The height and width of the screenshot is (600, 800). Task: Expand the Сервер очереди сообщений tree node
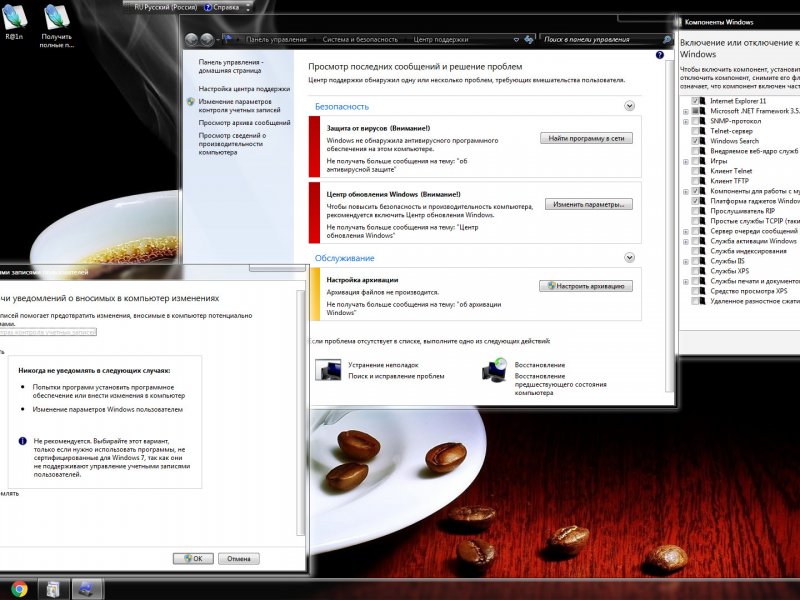pyautogui.click(x=686, y=232)
